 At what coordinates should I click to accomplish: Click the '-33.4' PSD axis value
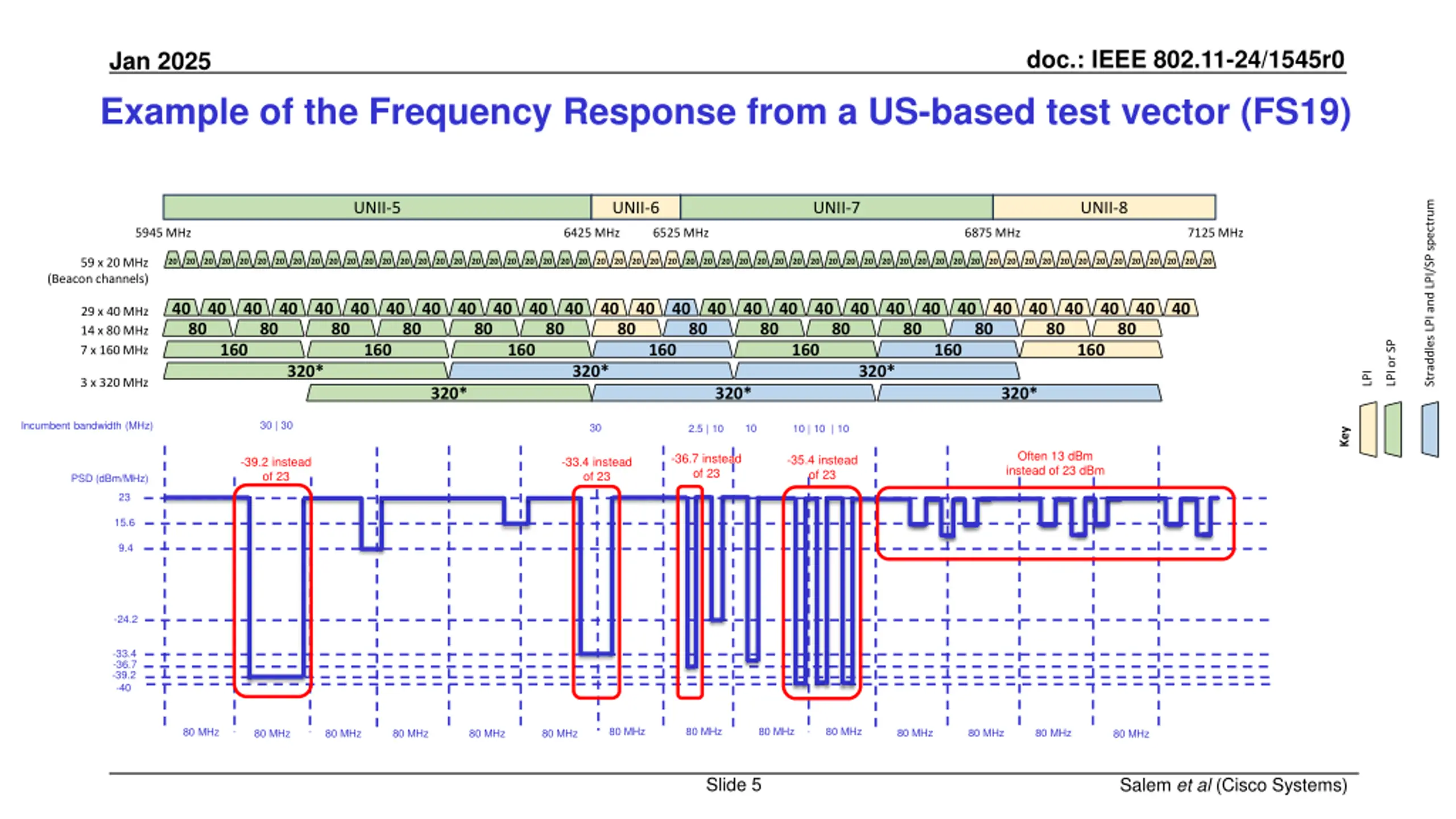click(125, 653)
